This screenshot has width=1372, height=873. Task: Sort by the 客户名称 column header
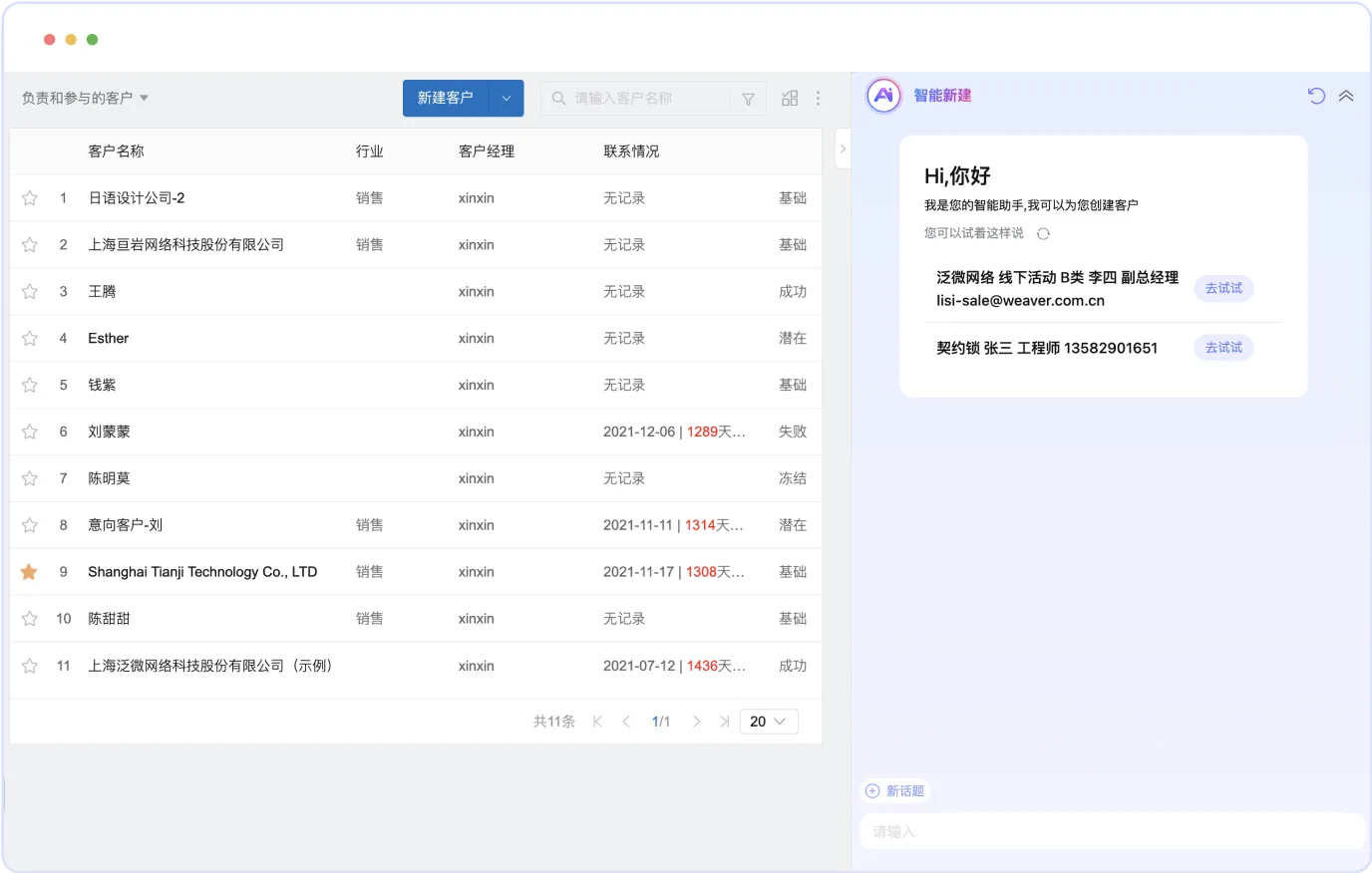[x=116, y=151]
